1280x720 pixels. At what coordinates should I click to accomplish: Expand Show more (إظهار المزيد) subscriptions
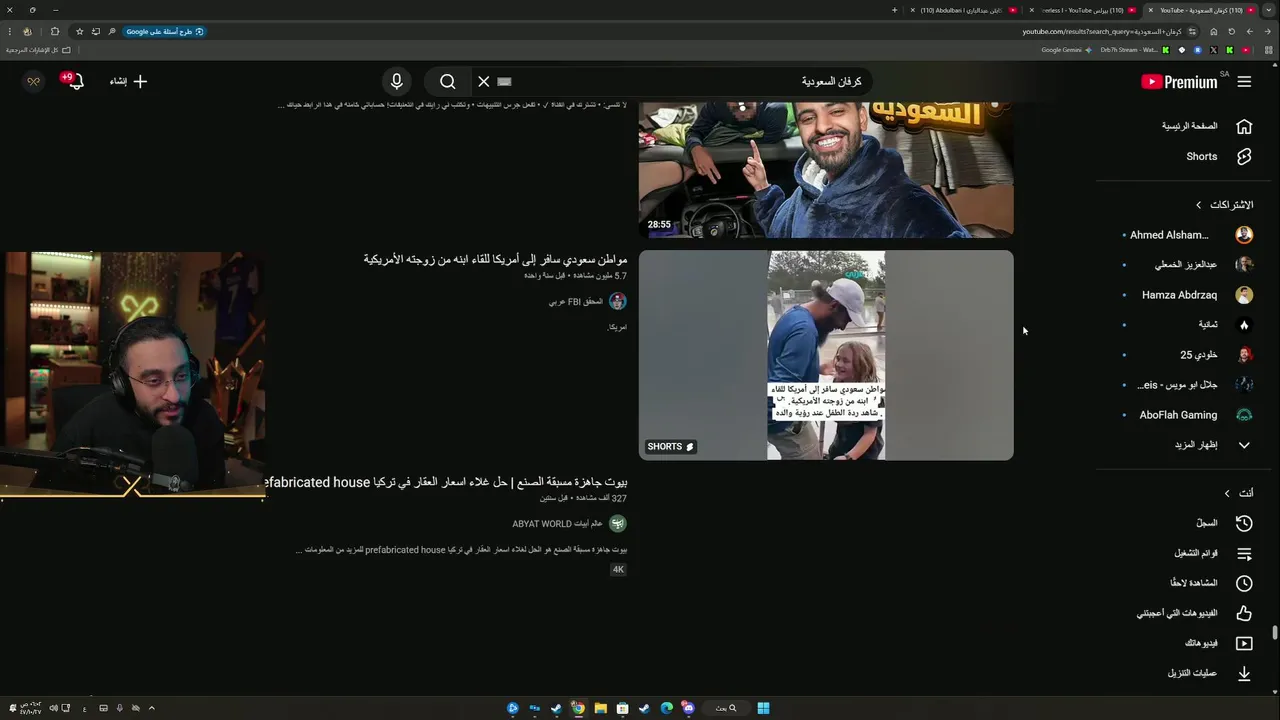click(x=1185, y=445)
